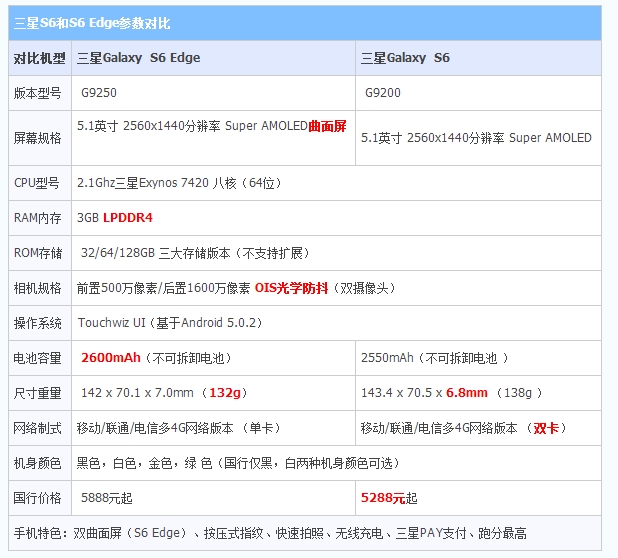Viewport: 618px width, 558px height.
Task: Click the 机身颜色 row label
Action: tap(38, 463)
